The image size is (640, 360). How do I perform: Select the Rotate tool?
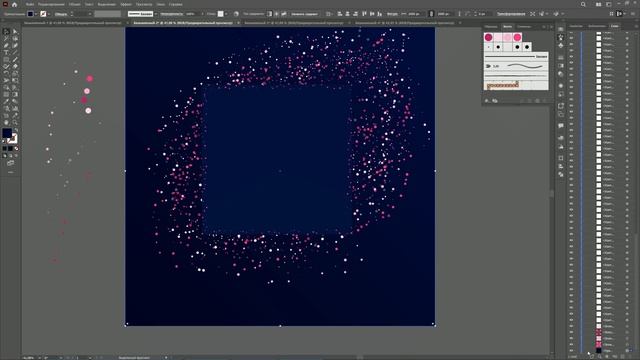click(6, 73)
